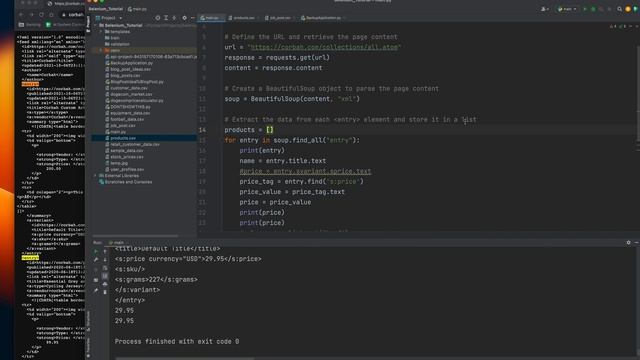
Task: Toggle the Project tool window side tab
Action: 88,24
